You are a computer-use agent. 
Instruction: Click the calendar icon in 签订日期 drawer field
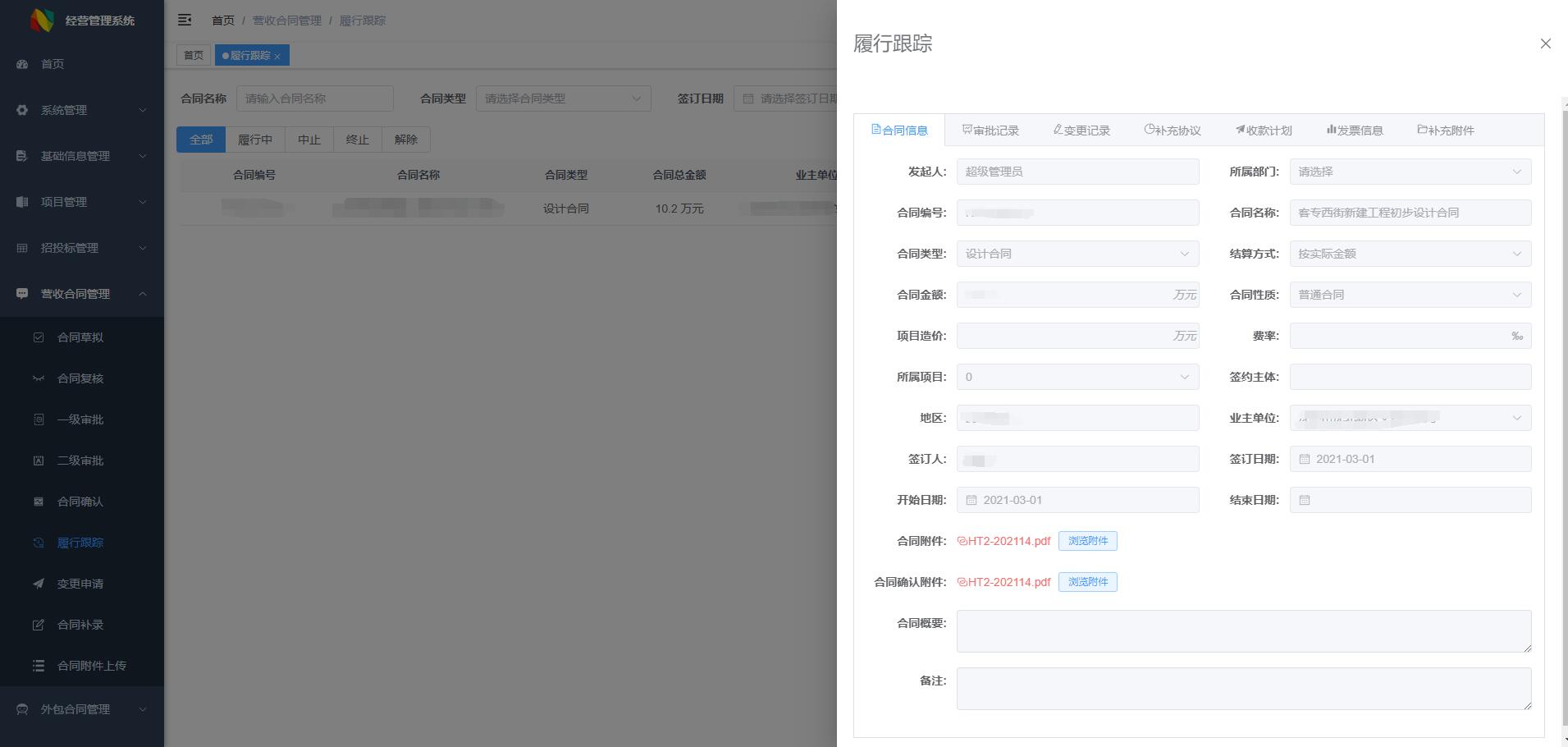(1305, 459)
